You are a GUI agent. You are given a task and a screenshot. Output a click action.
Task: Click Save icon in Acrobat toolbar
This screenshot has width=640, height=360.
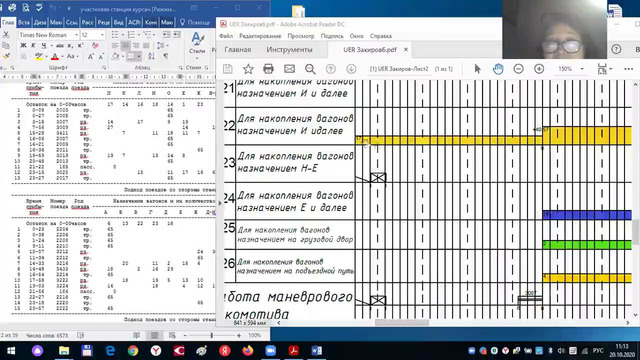[228, 69]
